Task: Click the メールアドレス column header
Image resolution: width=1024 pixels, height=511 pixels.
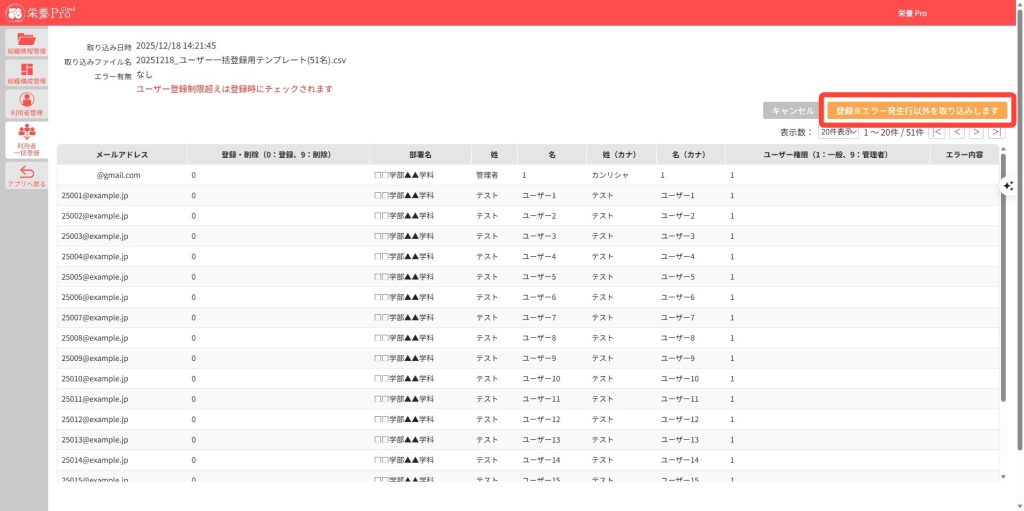Action: click(122, 155)
